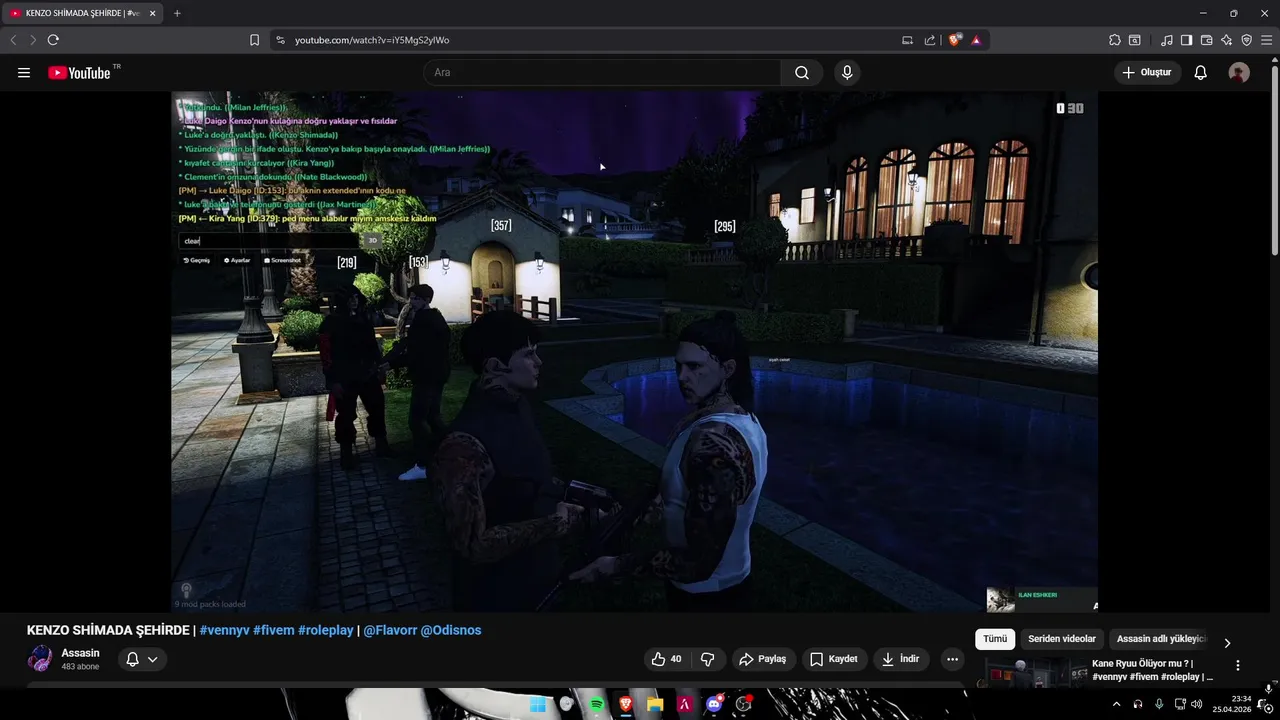Screen dimensions: 1280x720
Task: Open Kane Ryuu Ölüyor mu suggested video
Action: click(x=1153, y=670)
